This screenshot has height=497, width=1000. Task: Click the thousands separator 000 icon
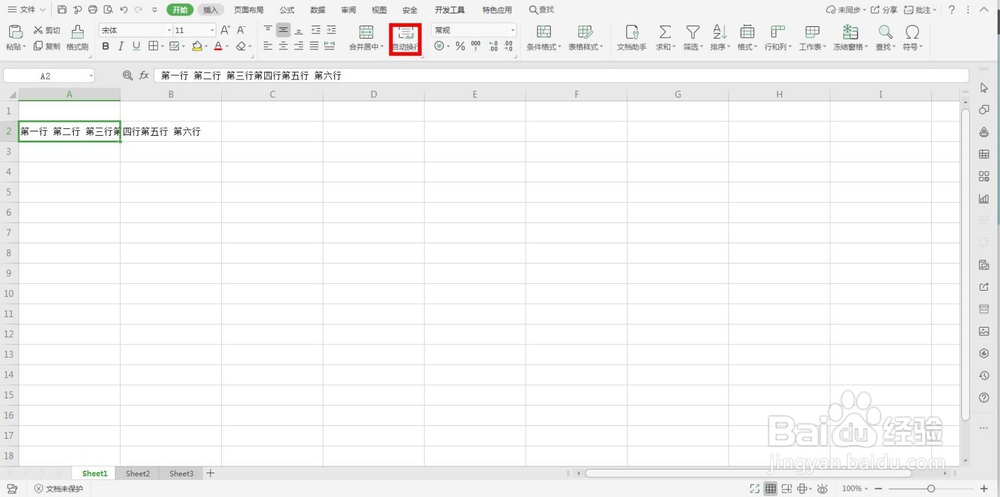point(476,46)
